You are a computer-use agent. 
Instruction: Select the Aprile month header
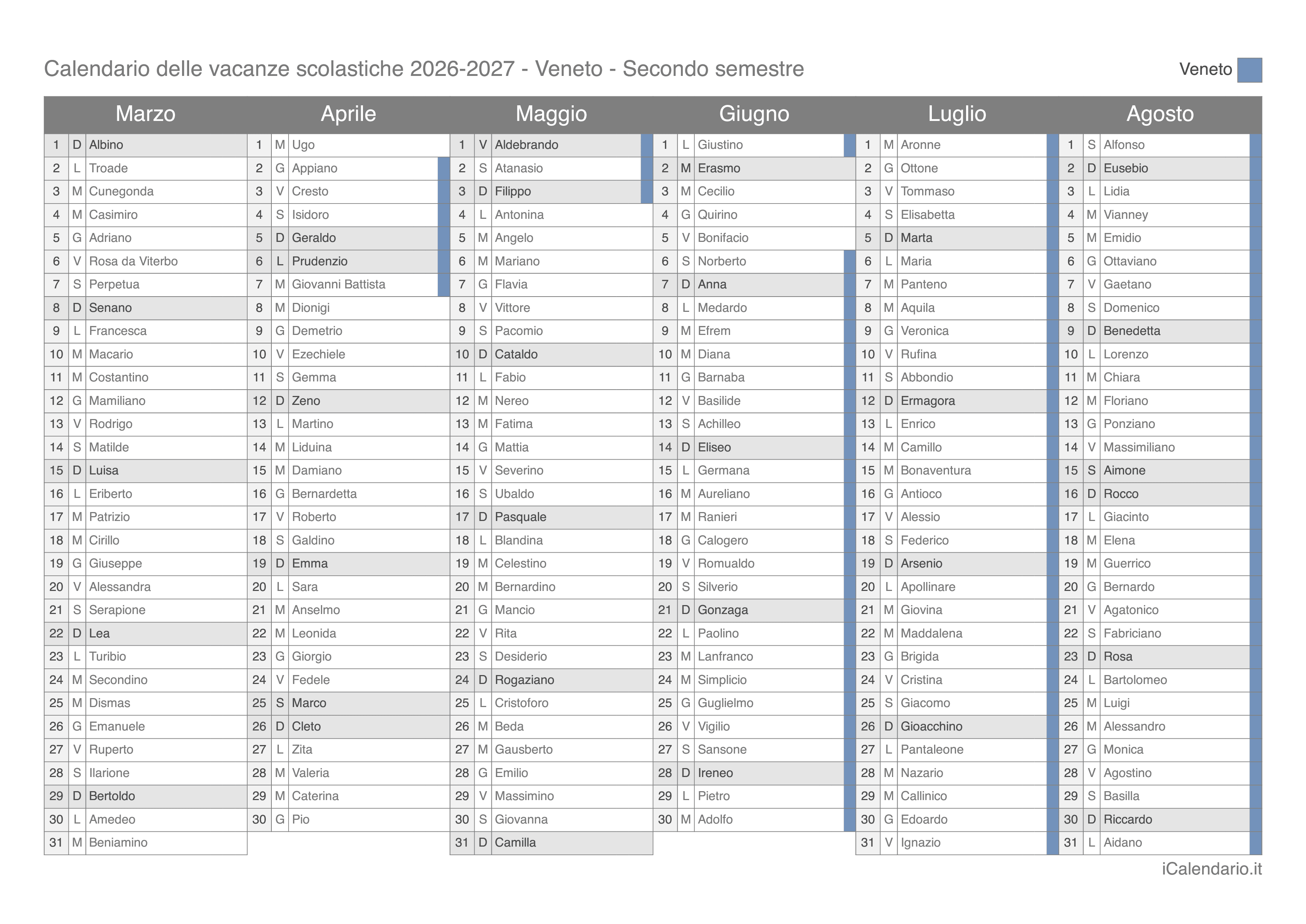(x=348, y=114)
